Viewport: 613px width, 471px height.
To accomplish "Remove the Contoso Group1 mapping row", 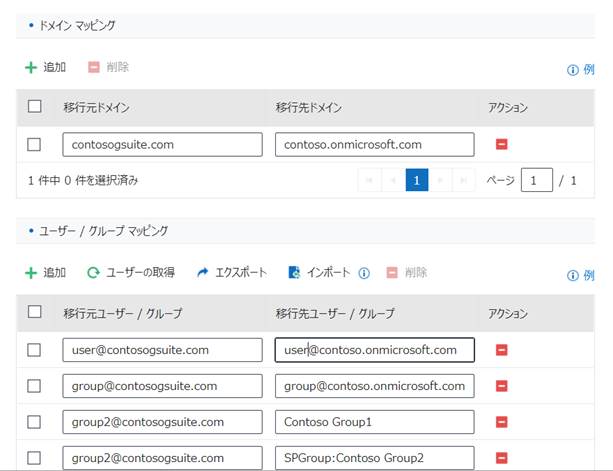I will (x=502, y=422).
